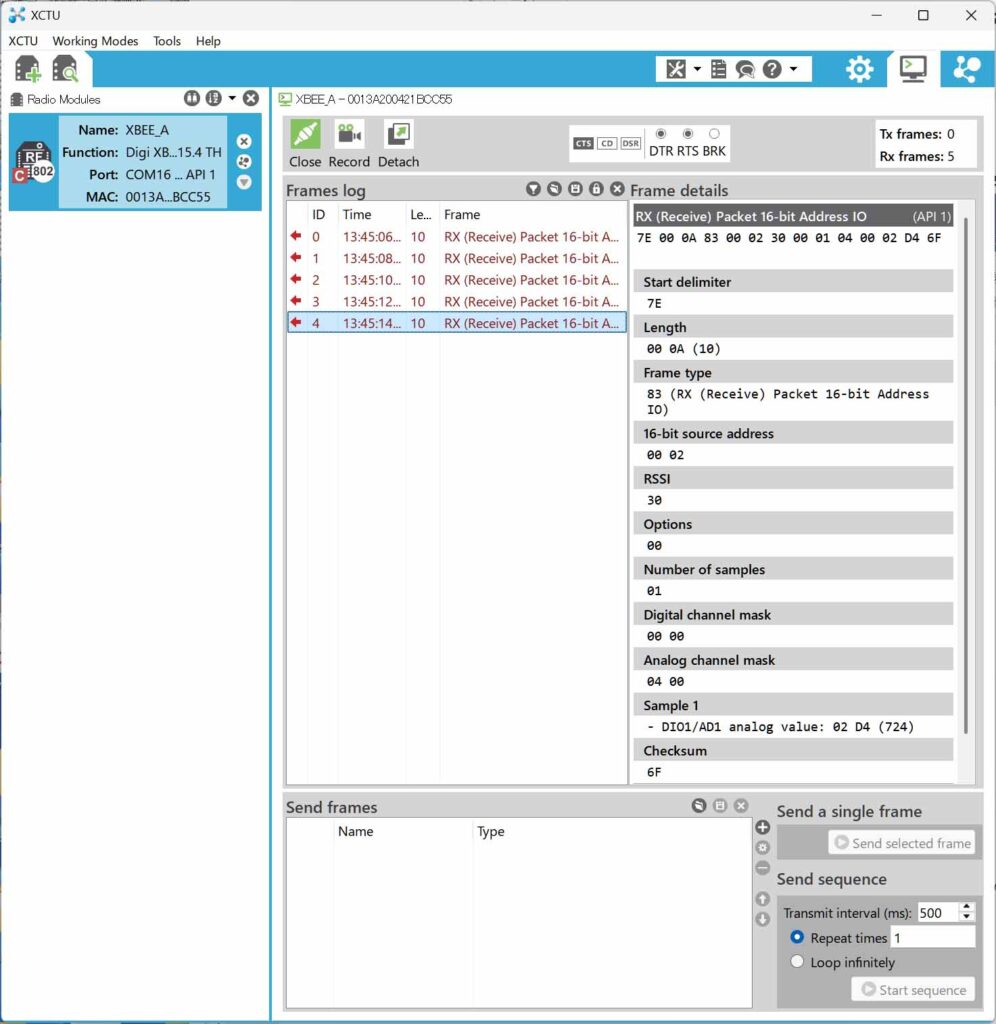996x1024 pixels.
Task: Click the edit frame gear icon
Action: [x=762, y=848]
